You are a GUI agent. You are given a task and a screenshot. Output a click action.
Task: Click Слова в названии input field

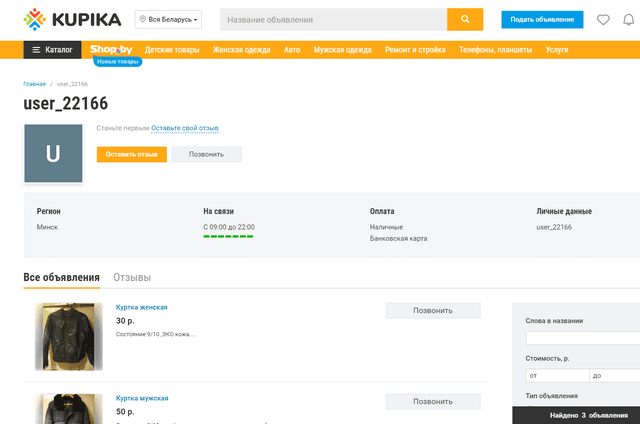tap(582, 338)
